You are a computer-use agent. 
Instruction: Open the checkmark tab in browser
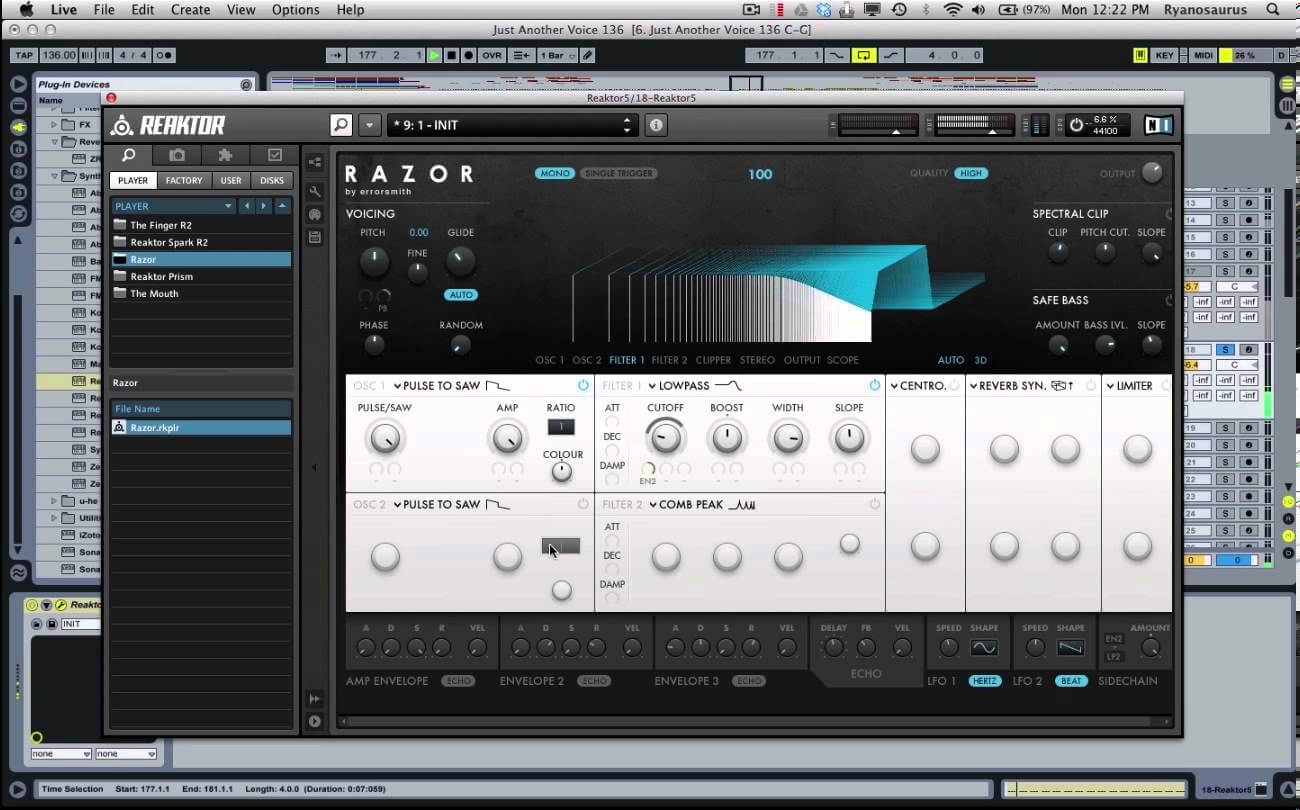click(274, 155)
